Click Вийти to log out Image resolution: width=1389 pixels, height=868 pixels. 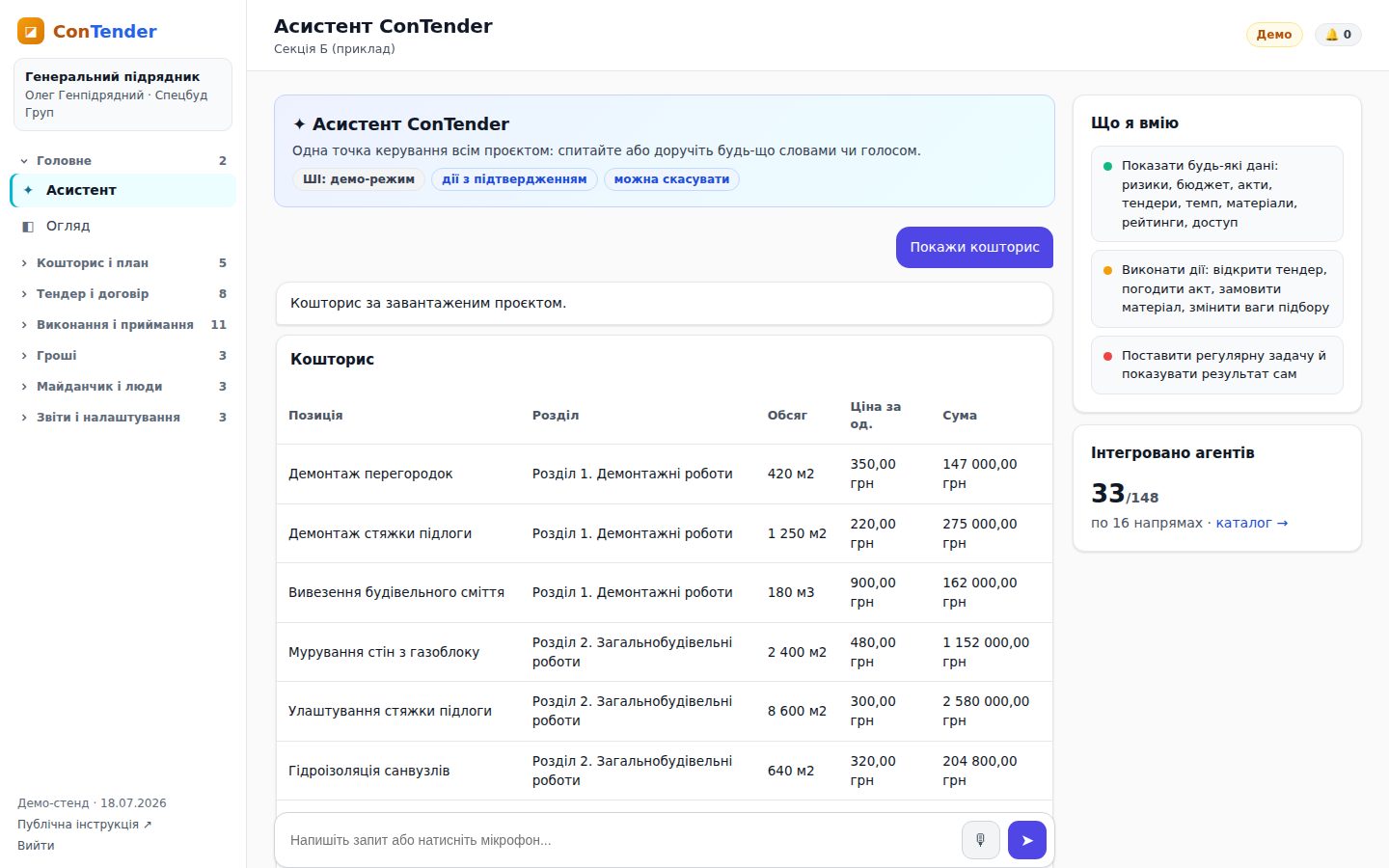click(x=36, y=846)
